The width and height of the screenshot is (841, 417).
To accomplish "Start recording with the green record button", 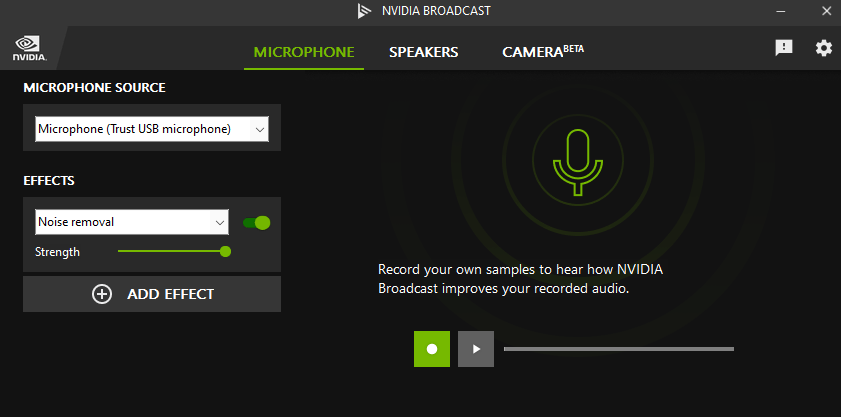I will tap(432, 349).
